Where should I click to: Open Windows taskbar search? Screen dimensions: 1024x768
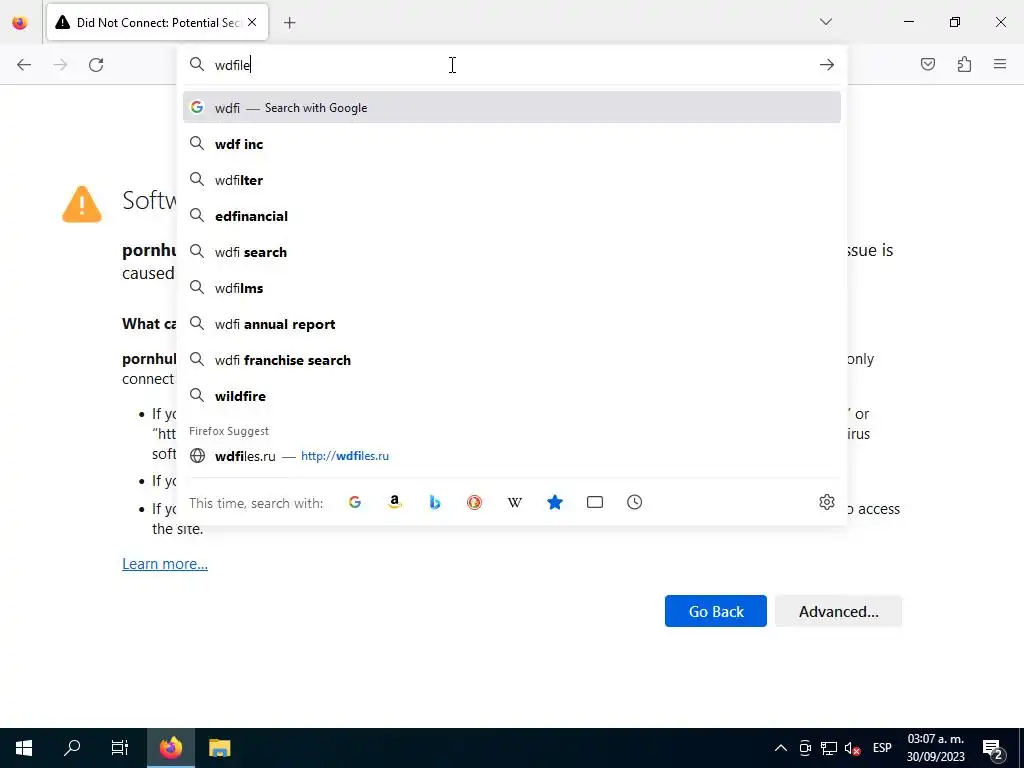[72, 748]
